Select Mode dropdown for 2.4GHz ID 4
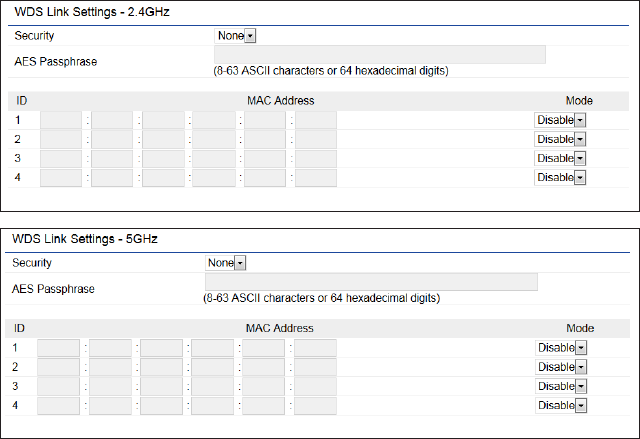This screenshot has height=439, width=640. pyautogui.click(x=560, y=177)
